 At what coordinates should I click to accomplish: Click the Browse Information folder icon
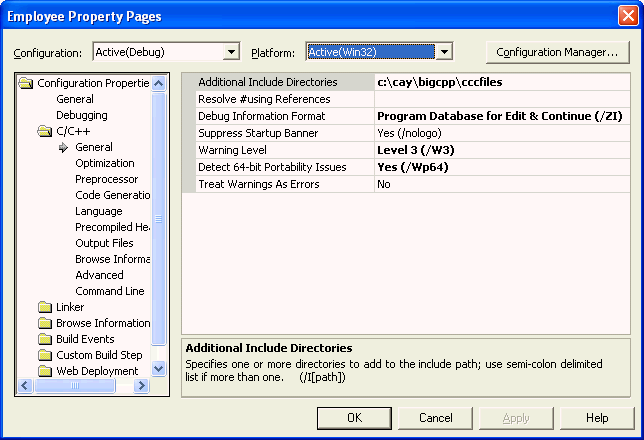click(x=44, y=323)
